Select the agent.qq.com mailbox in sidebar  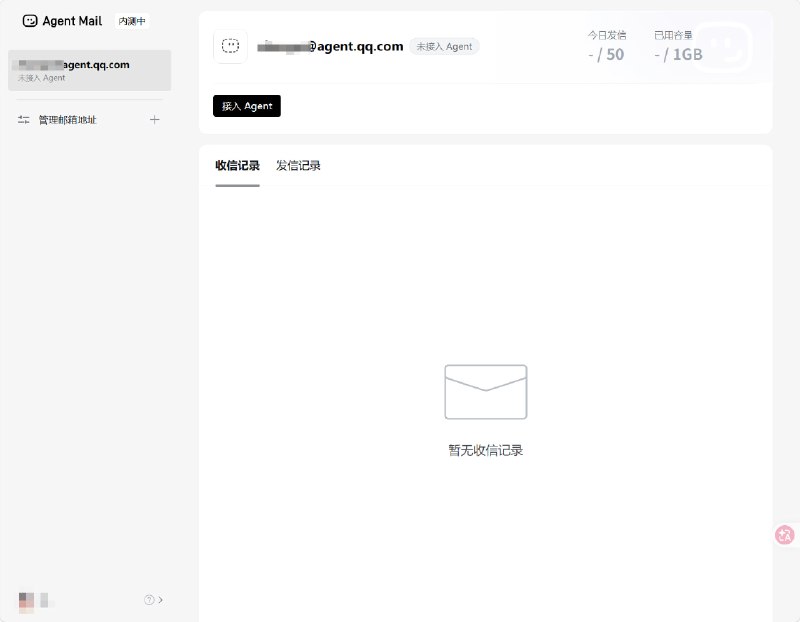(x=89, y=70)
